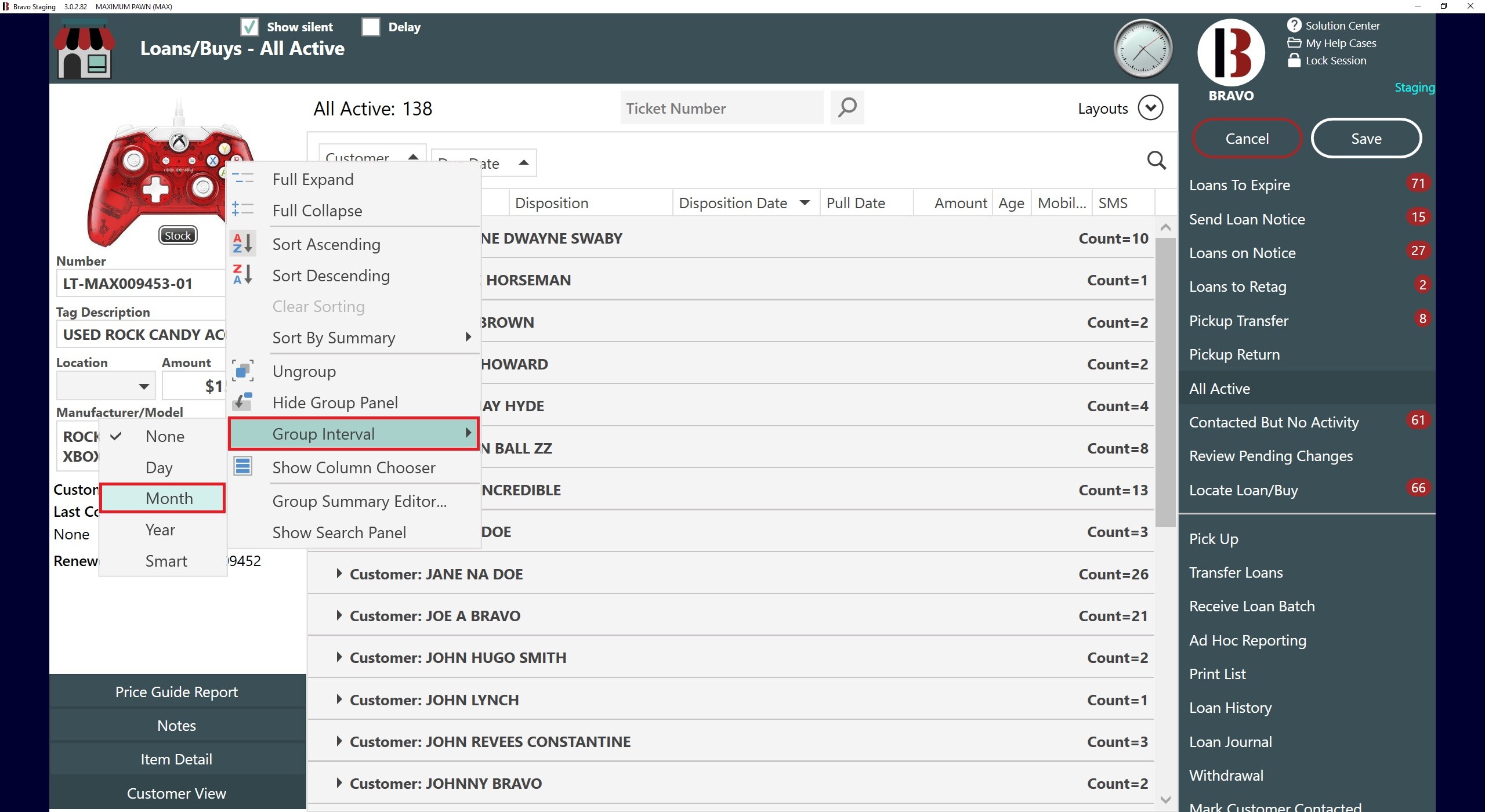Click the Sort Descending Z-A icon
1485x812 pixels.
[242, 274]
